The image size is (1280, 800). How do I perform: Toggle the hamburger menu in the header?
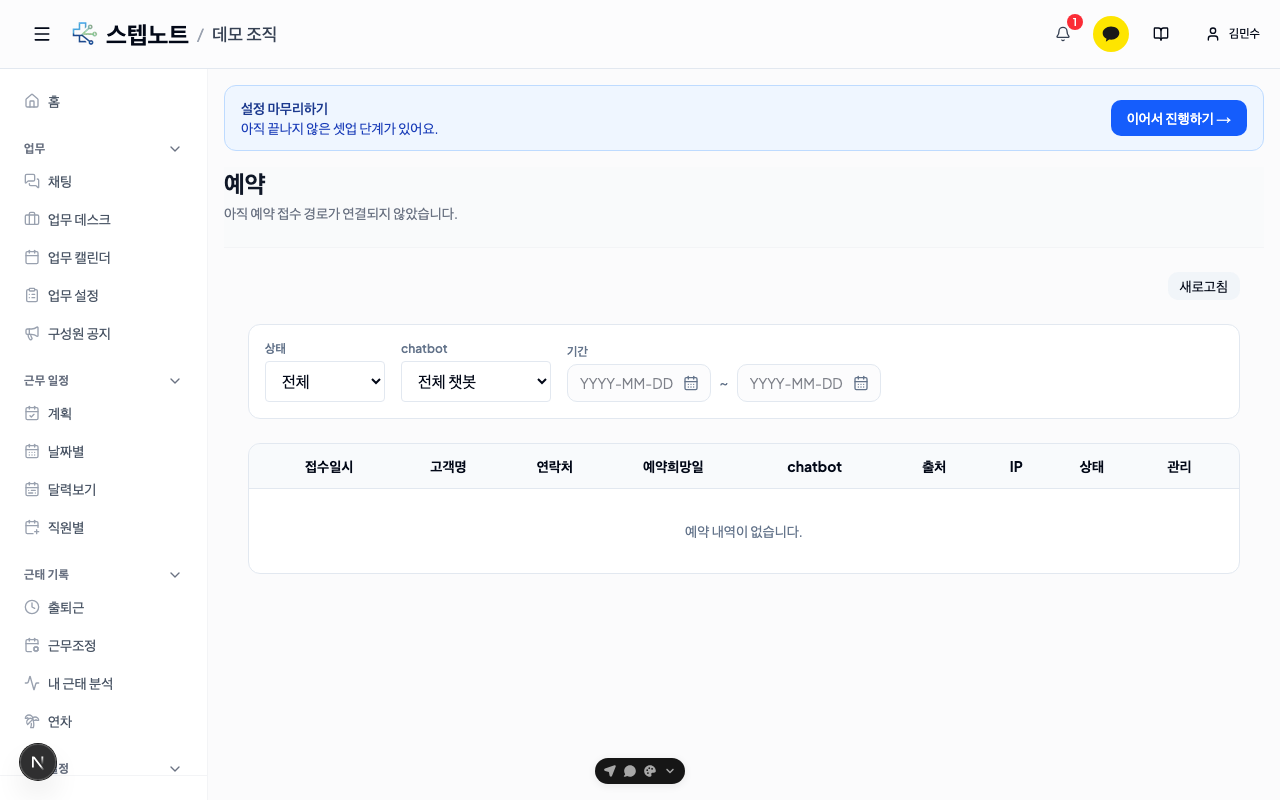(42, 34)
